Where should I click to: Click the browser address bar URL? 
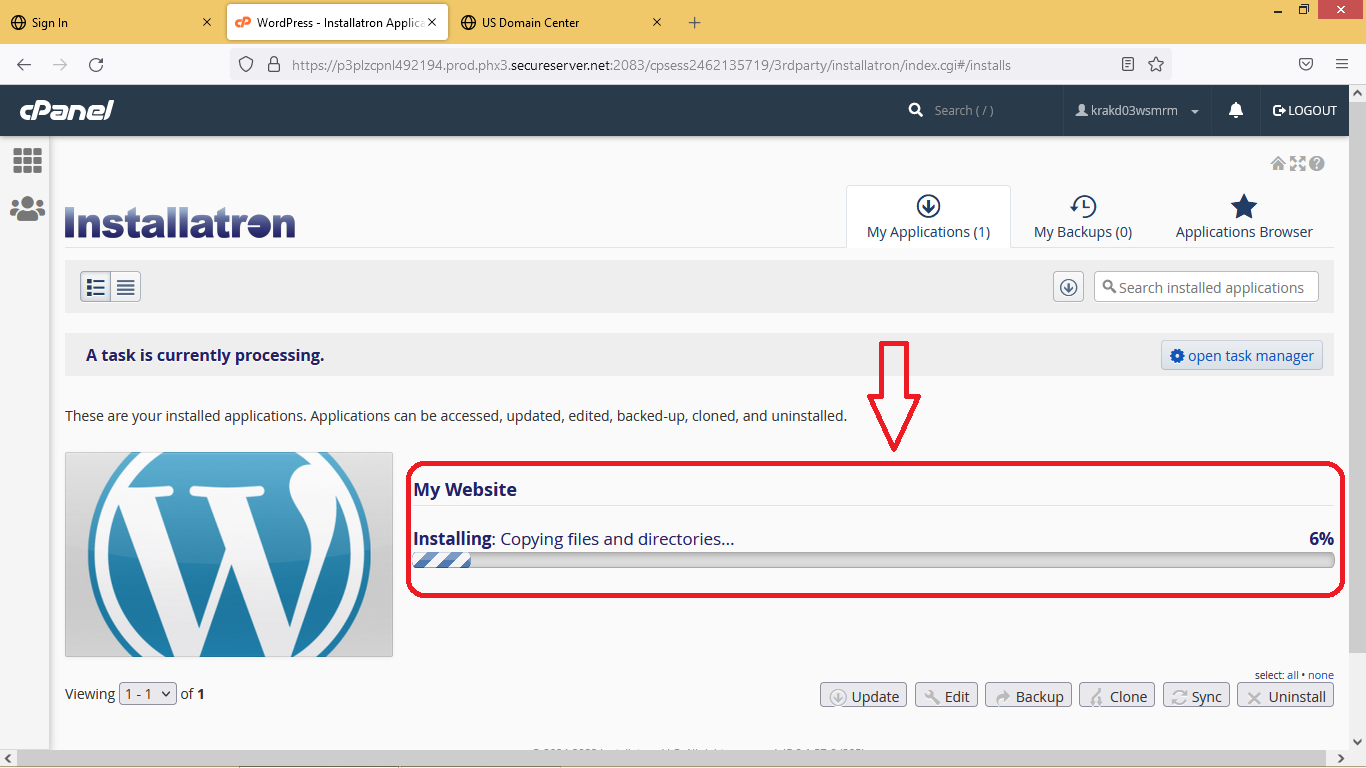[x=651, y=65]
